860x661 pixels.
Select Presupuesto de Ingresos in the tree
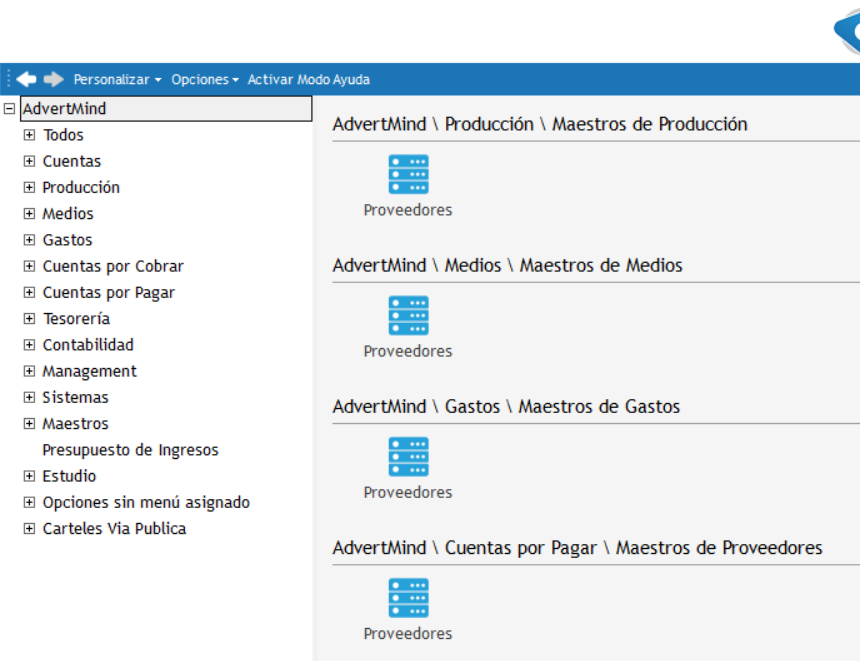click(131, 450)
